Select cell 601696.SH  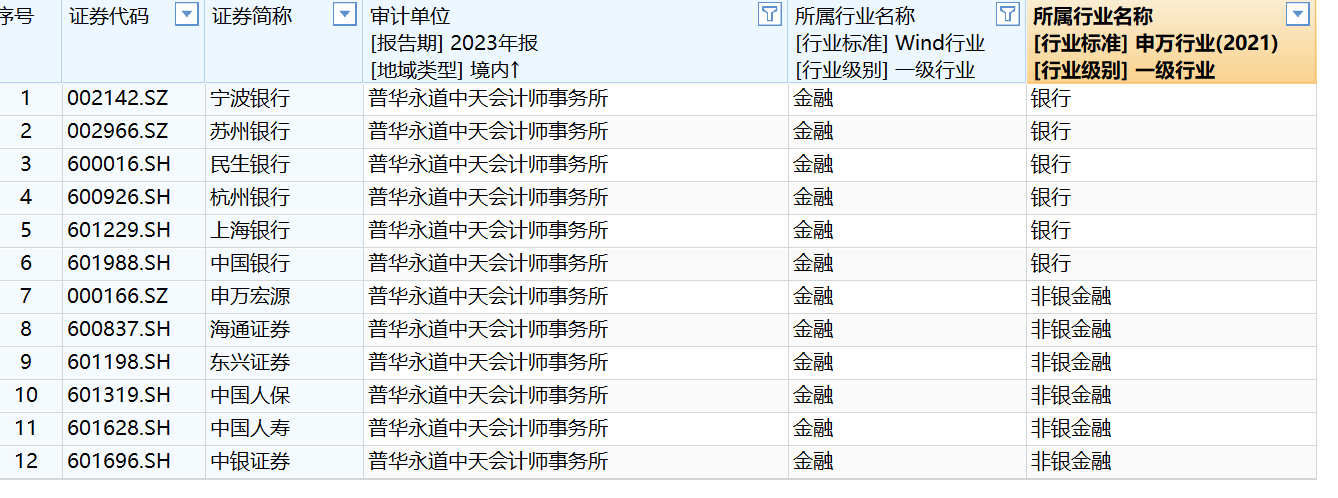pos(133,462)
